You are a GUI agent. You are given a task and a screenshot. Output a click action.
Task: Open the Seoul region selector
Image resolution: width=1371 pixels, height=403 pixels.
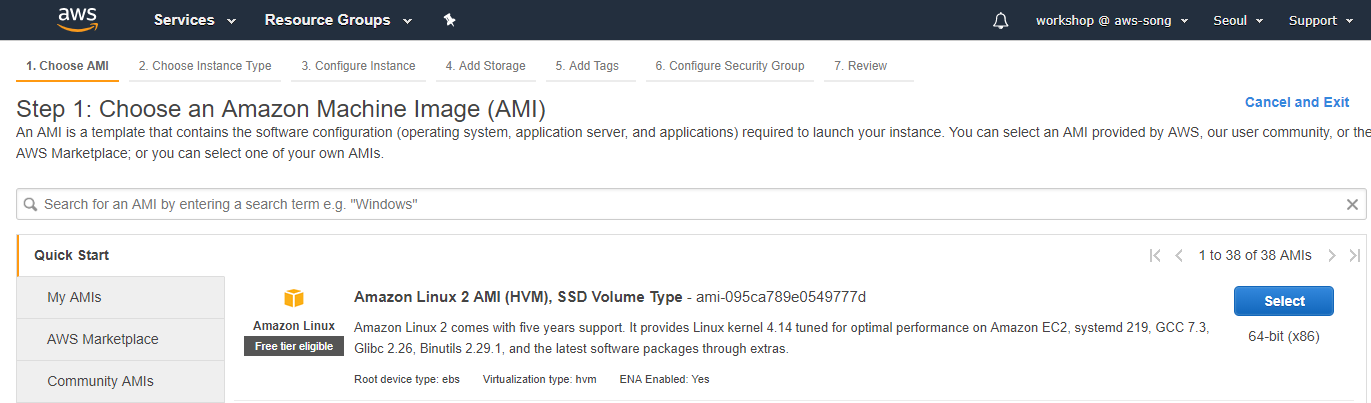pos(1238,20)
